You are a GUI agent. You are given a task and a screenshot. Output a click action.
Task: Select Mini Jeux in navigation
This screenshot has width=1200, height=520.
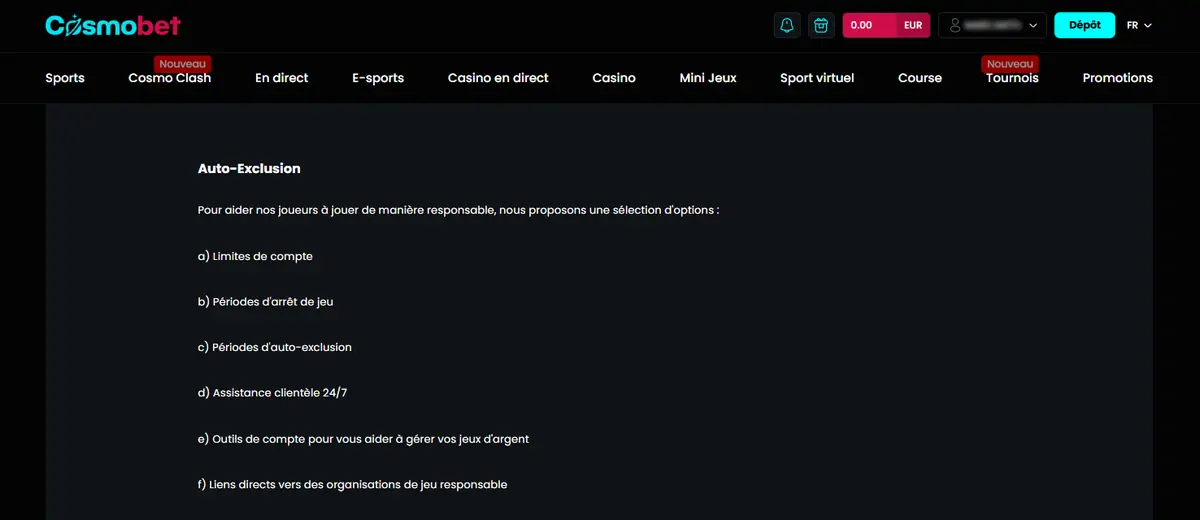tap(708, 78)
